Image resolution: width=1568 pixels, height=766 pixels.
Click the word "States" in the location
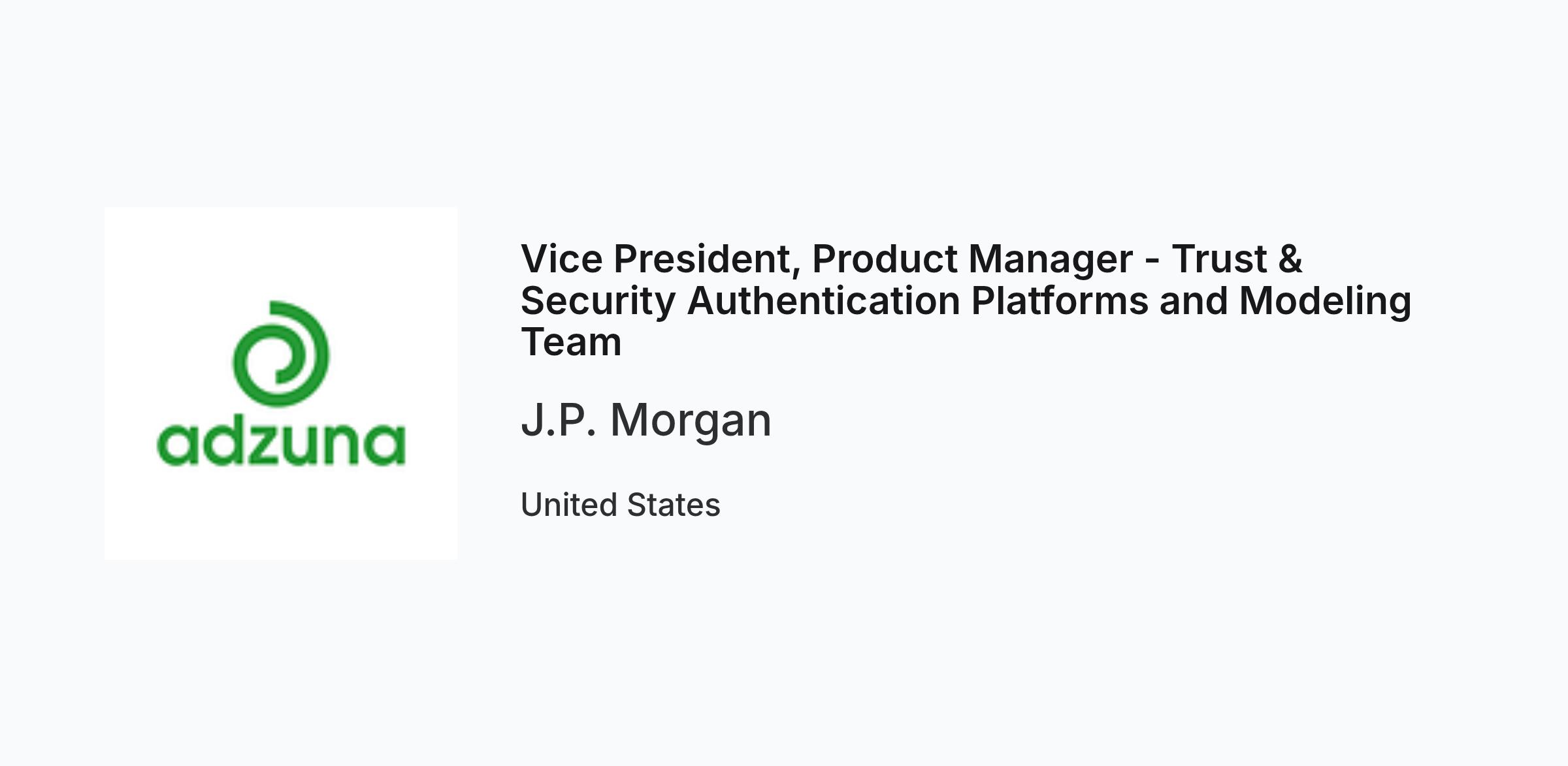click(x=674, y=505)
